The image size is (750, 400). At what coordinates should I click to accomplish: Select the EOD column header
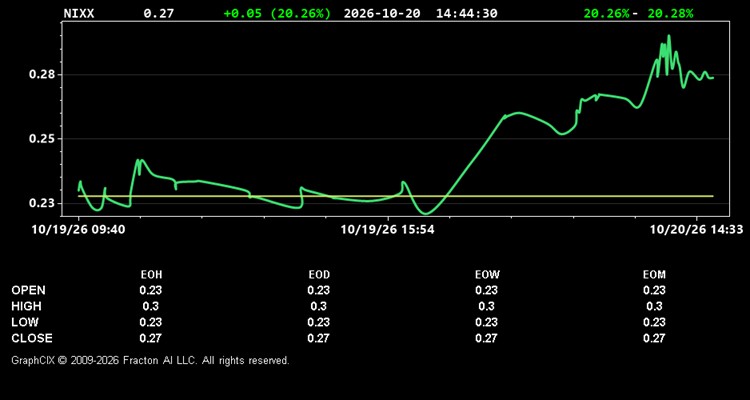point(319,275)
